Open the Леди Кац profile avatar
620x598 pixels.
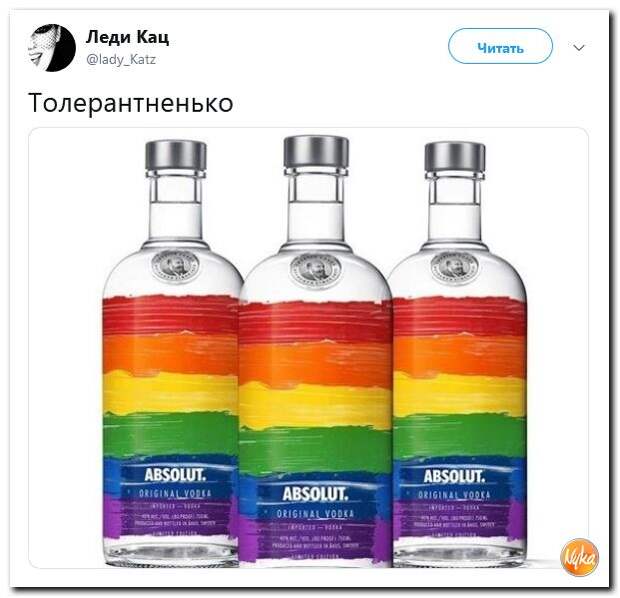coord(52,47)
